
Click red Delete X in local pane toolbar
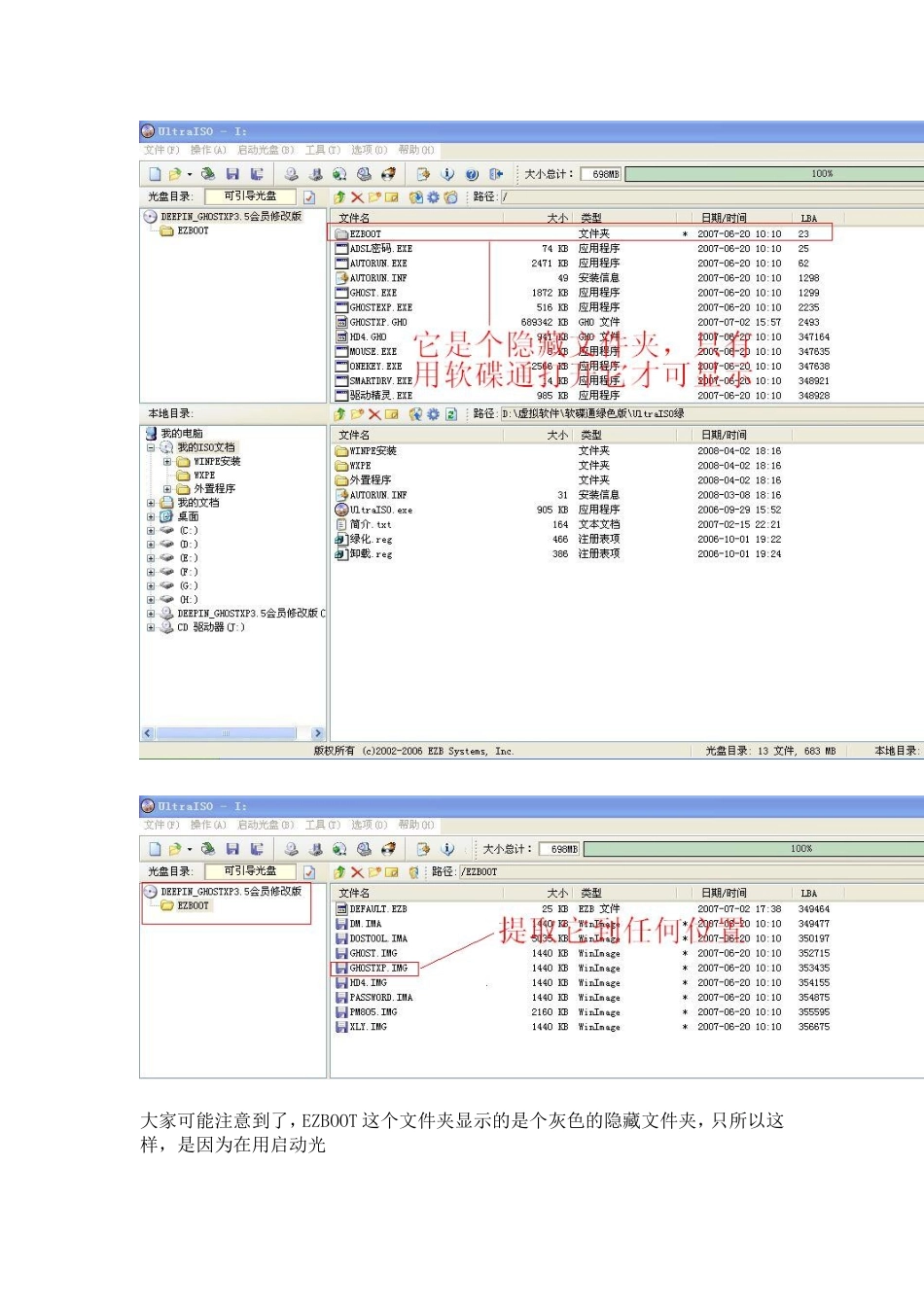tap(374, 414)
